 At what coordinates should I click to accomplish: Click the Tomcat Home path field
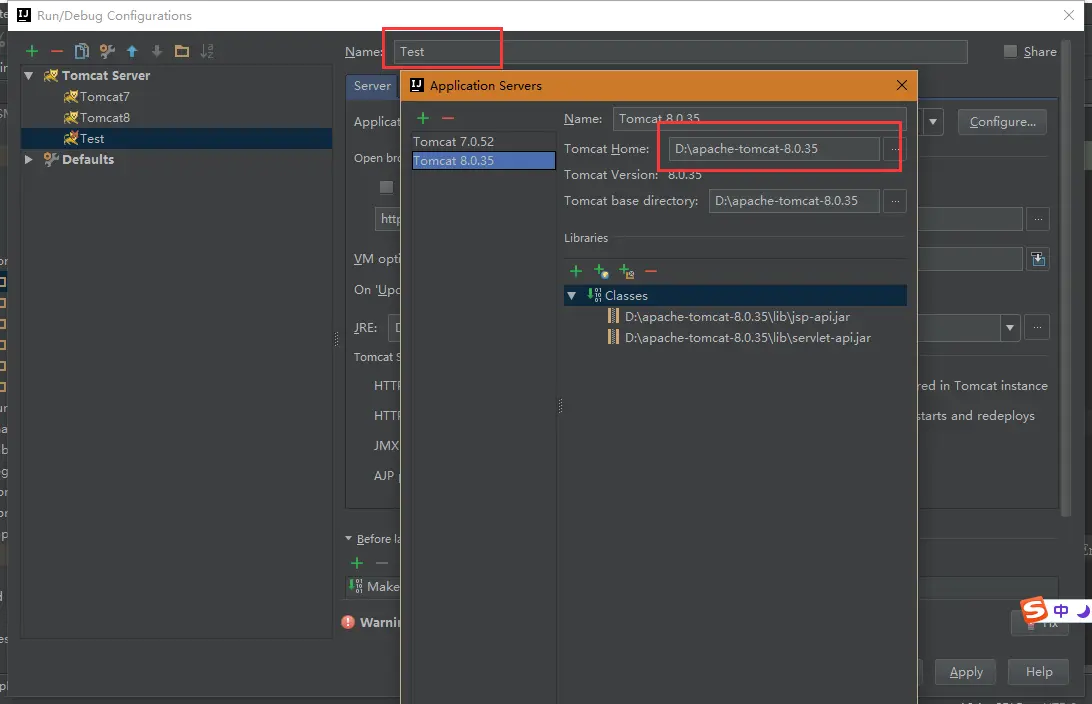[x=774, y=149]
